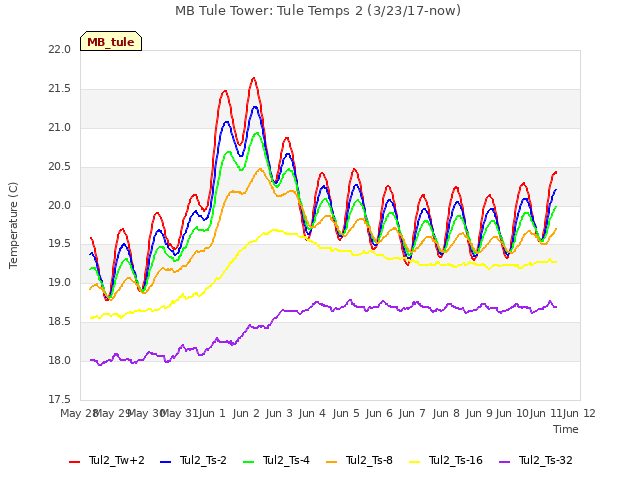This screenshot has height=480, width=640.
Task: Click the 18.0 y-axis tick value
Action: point(59,360)
